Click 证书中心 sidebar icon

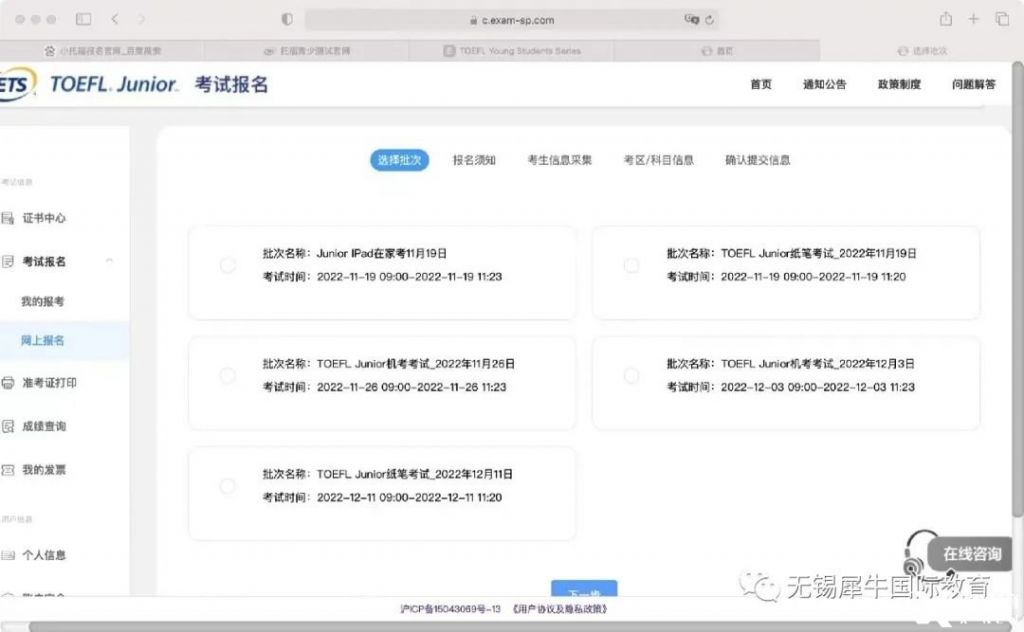(x=7, y=218)
